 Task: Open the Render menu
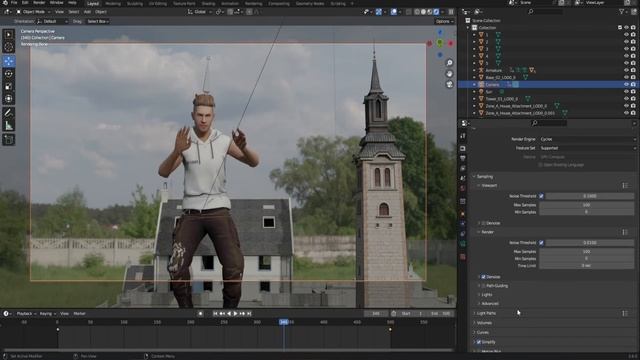click(39, 2)
